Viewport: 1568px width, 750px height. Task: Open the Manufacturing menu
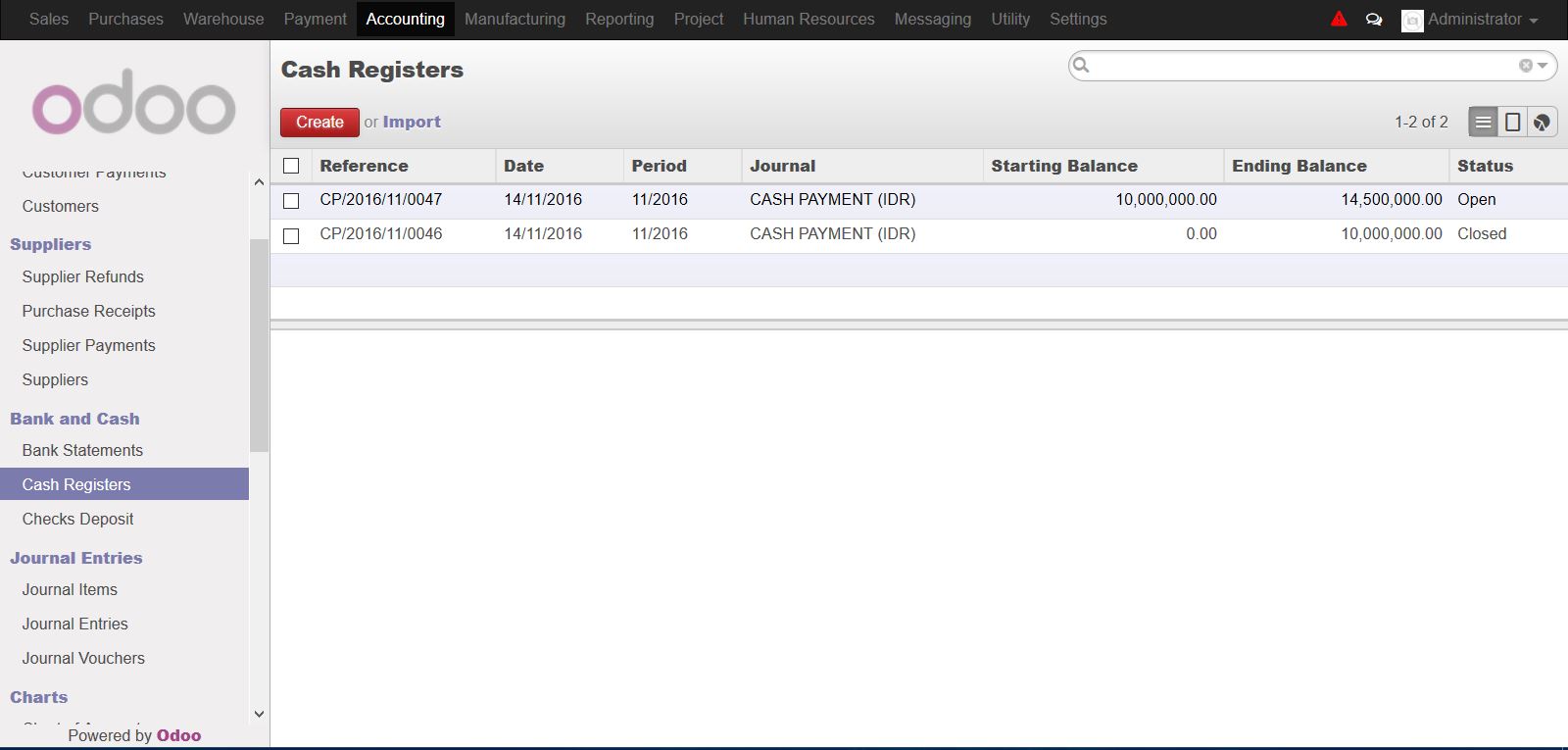click(514, 19)
